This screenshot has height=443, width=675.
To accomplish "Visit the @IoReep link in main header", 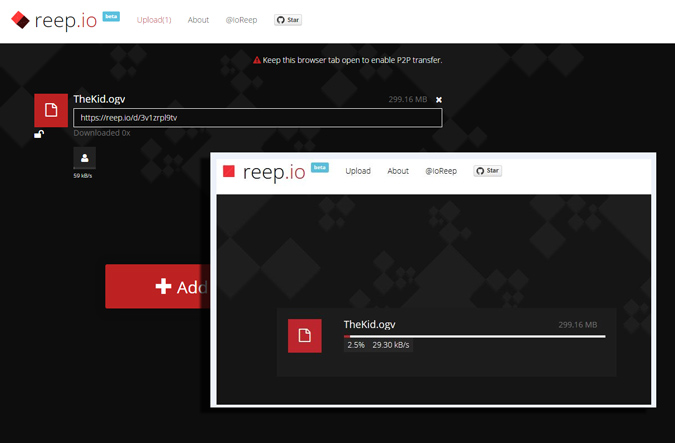I will (241, 20).
